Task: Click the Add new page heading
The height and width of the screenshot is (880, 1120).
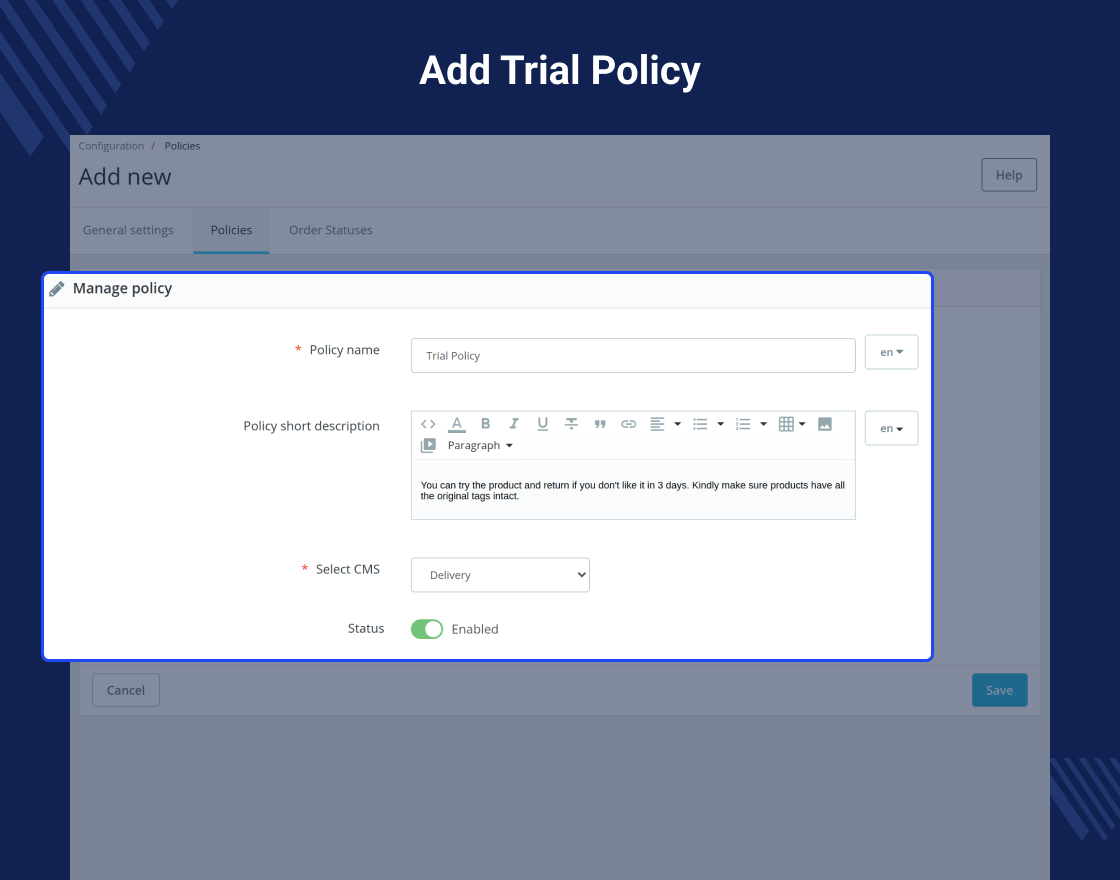Action: pos(125,176)
